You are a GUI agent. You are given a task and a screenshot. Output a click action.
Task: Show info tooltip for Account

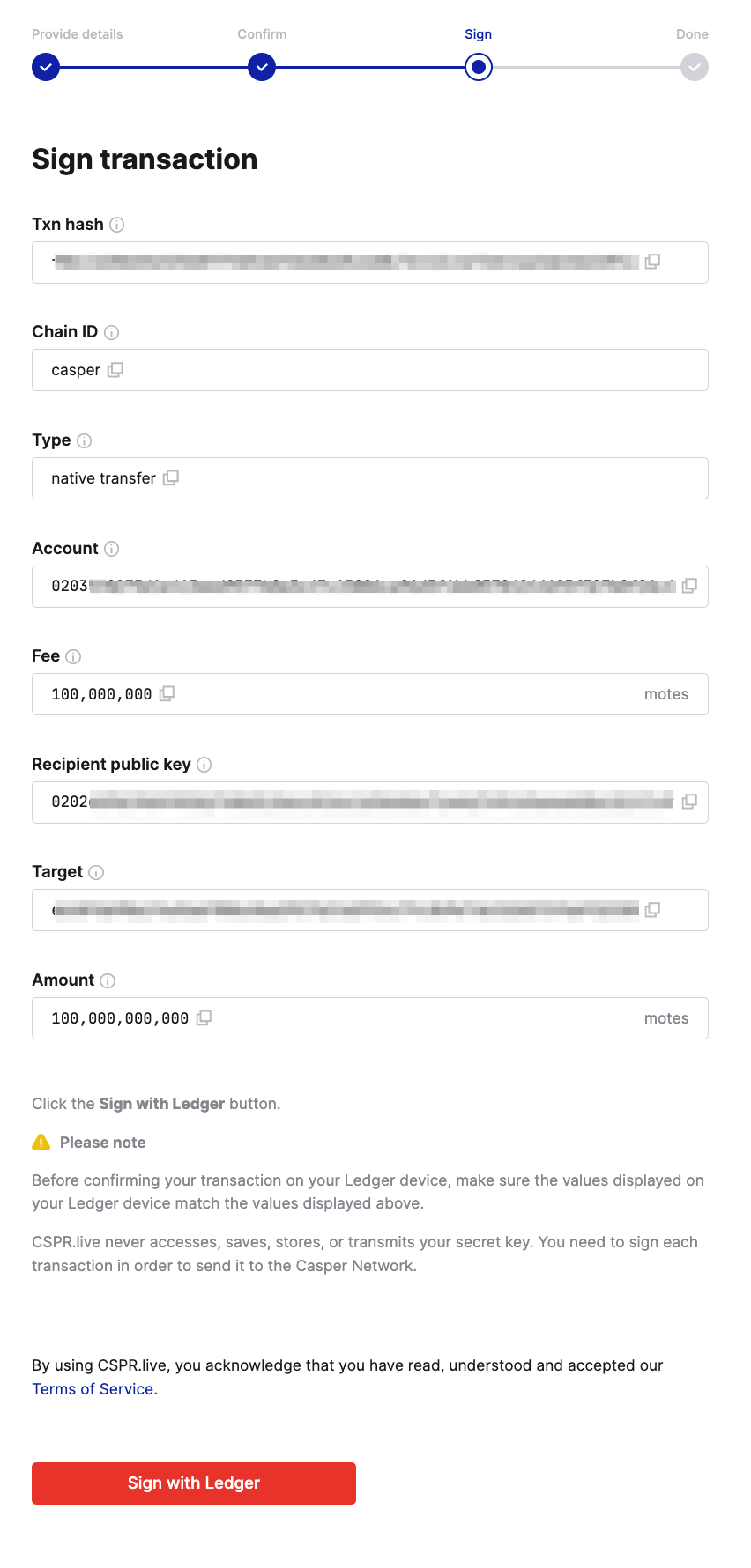tap(112, 549)
